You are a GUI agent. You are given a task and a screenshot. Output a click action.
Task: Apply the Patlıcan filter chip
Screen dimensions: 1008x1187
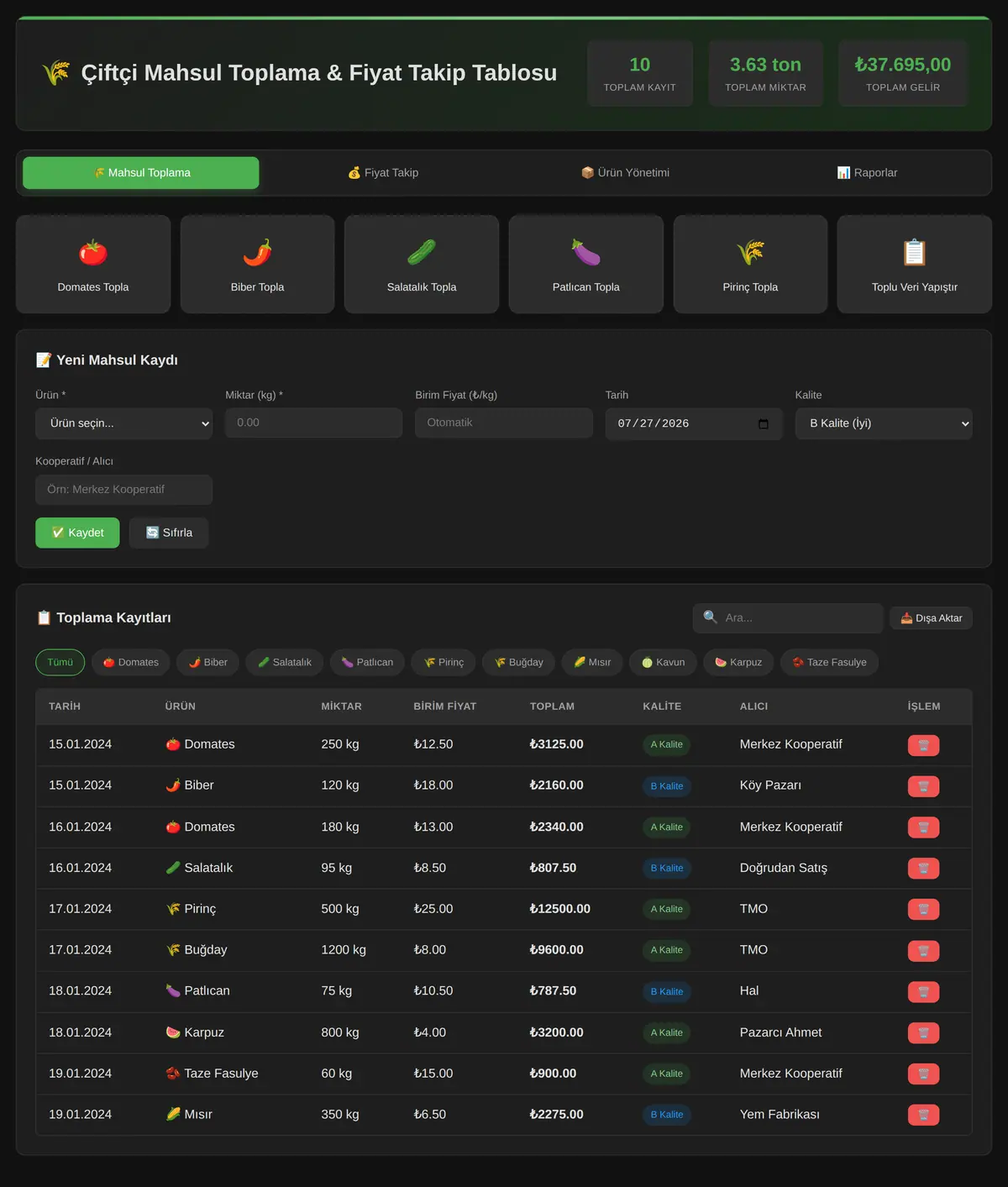click(x=368, y=662)
